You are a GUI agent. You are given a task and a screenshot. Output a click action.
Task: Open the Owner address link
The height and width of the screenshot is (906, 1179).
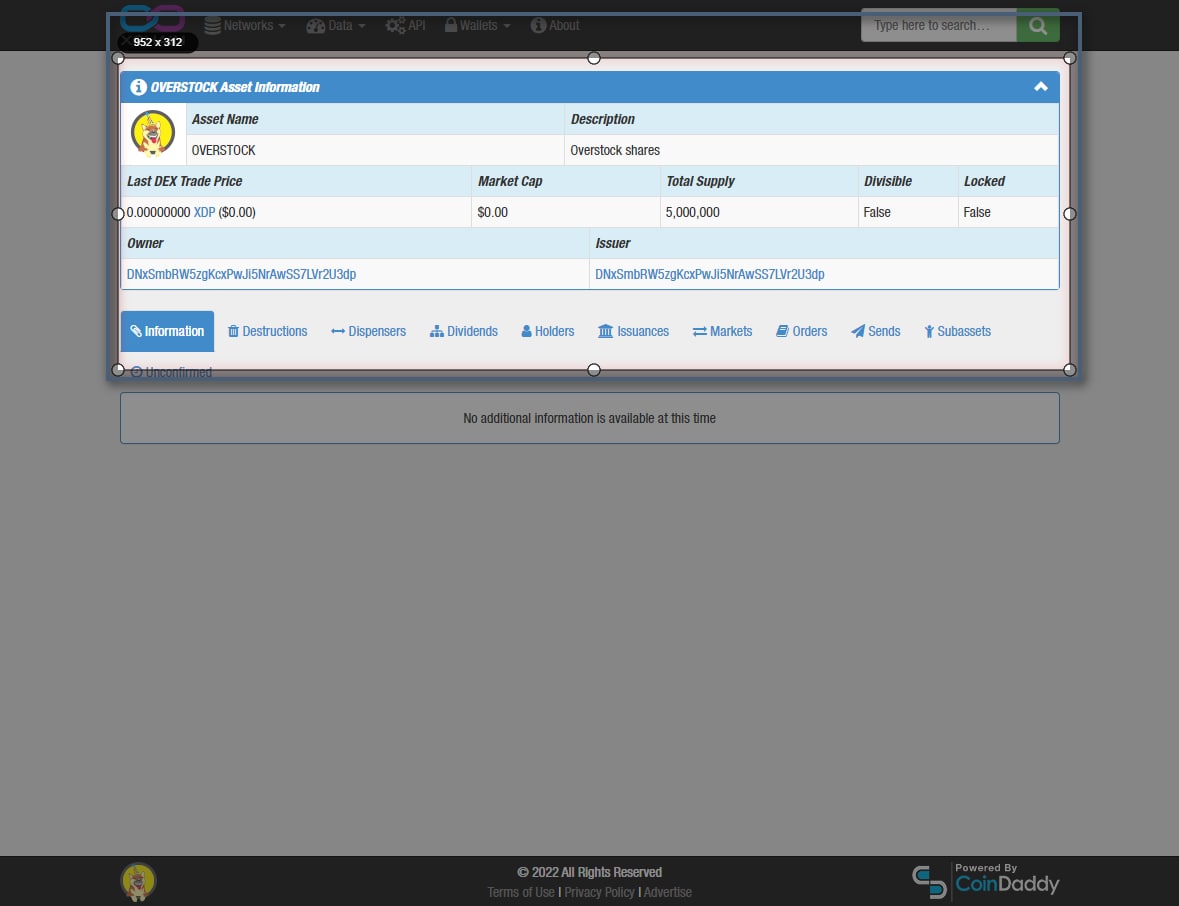[x=241, y=274]
